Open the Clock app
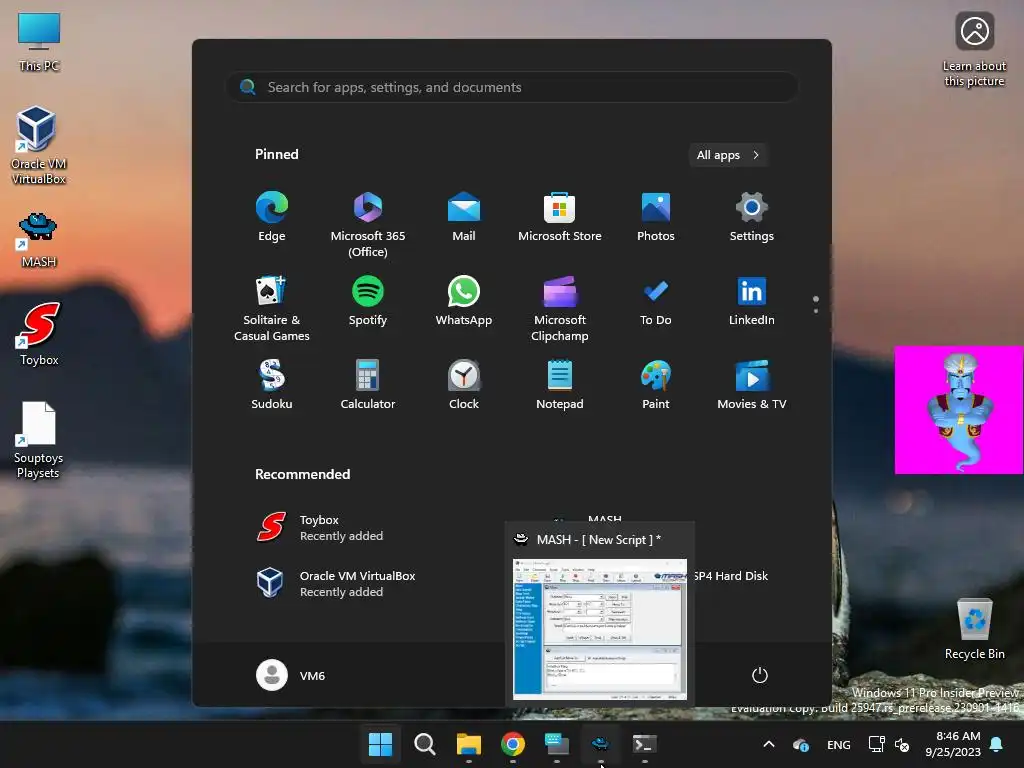Image resolution: width=1024 pixels, height=768 pixels. click(464, 385)
